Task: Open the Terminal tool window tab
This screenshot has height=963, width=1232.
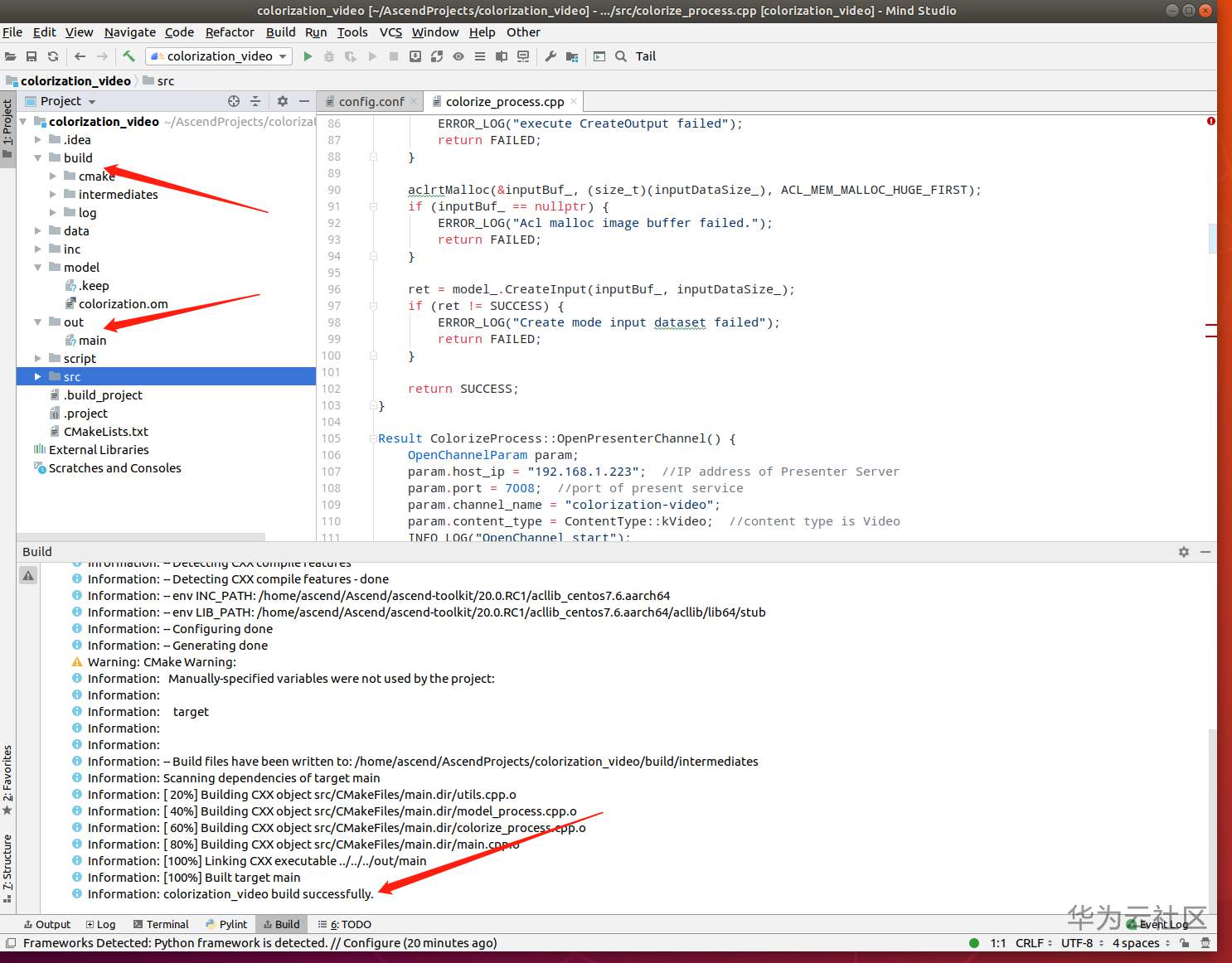Action: tap(161, 925)
